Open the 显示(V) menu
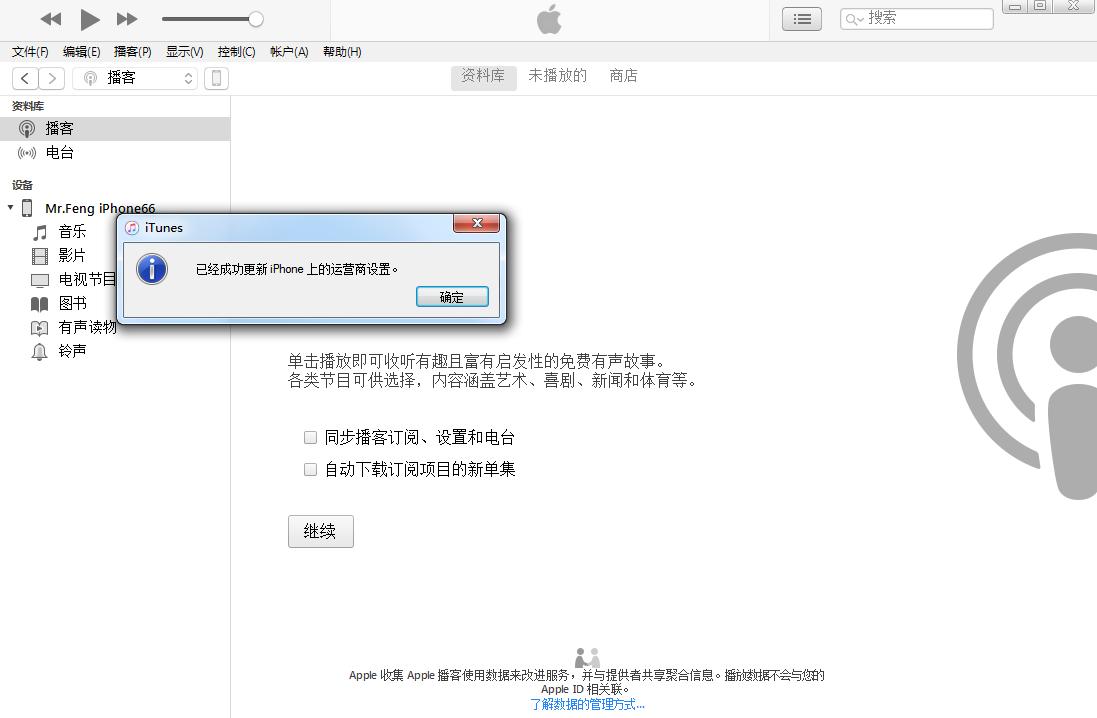 tap(185, 52)
